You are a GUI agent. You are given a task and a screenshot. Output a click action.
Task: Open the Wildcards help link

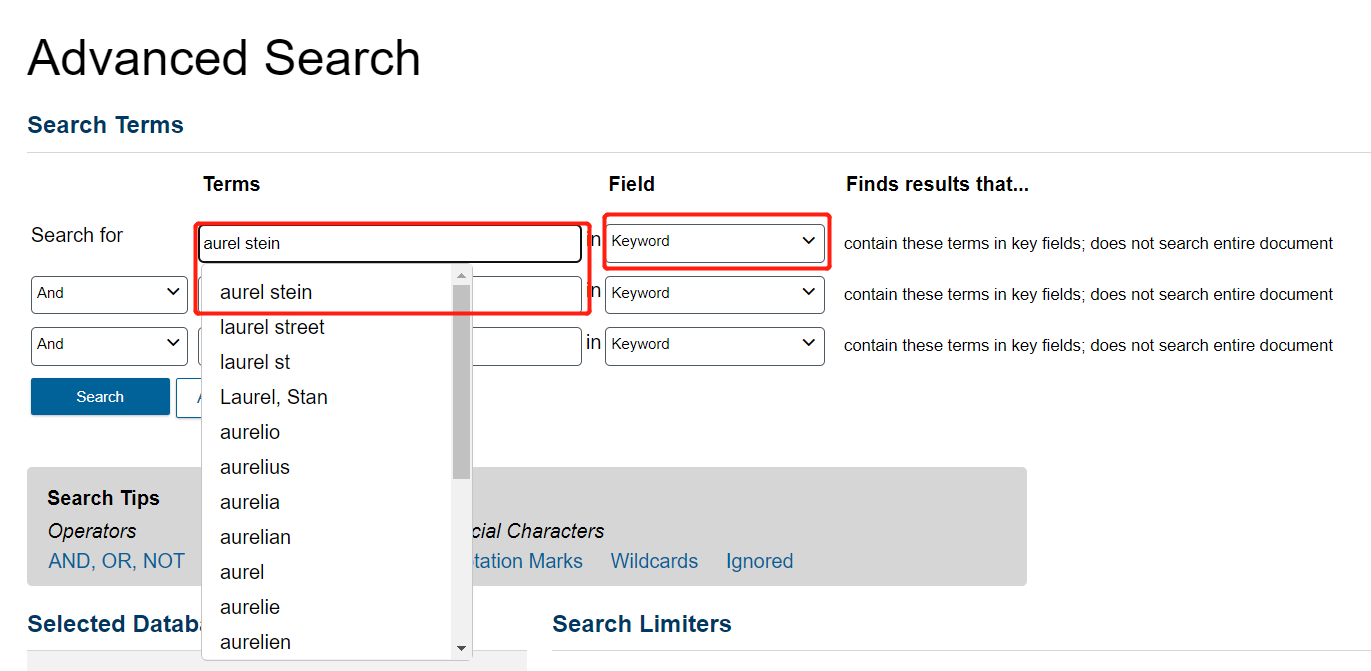point(654,561)
